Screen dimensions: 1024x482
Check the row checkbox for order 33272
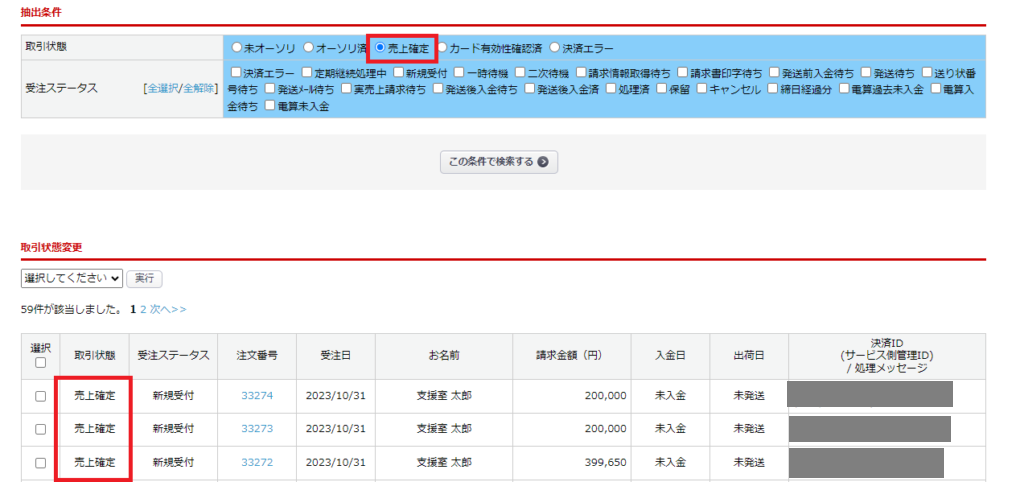(x=40, y=463)
